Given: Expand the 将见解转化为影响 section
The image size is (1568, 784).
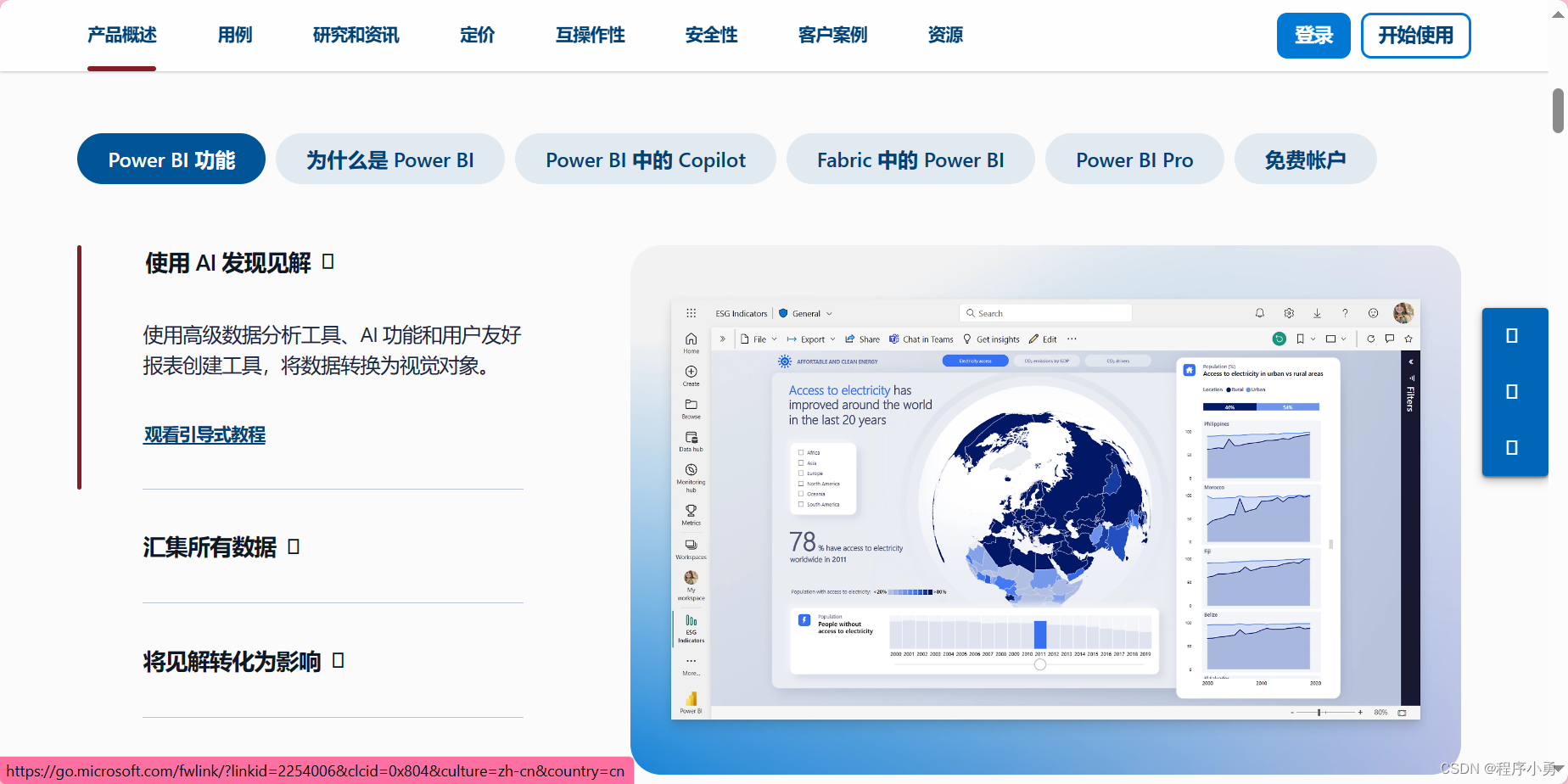Looking at the screenshot, I should click(x=244, y=661).
